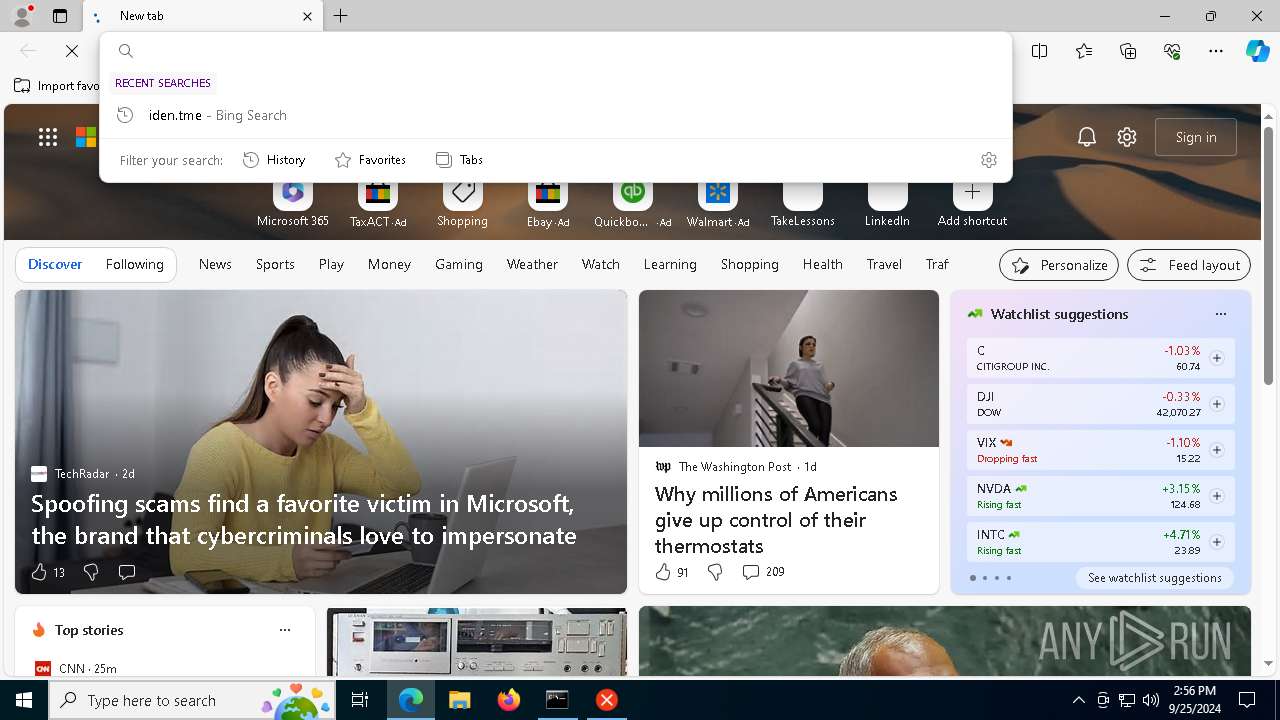Add VIX to watchlist
This screenshot has height=720, width=1280.
(x=1216, y=450)
